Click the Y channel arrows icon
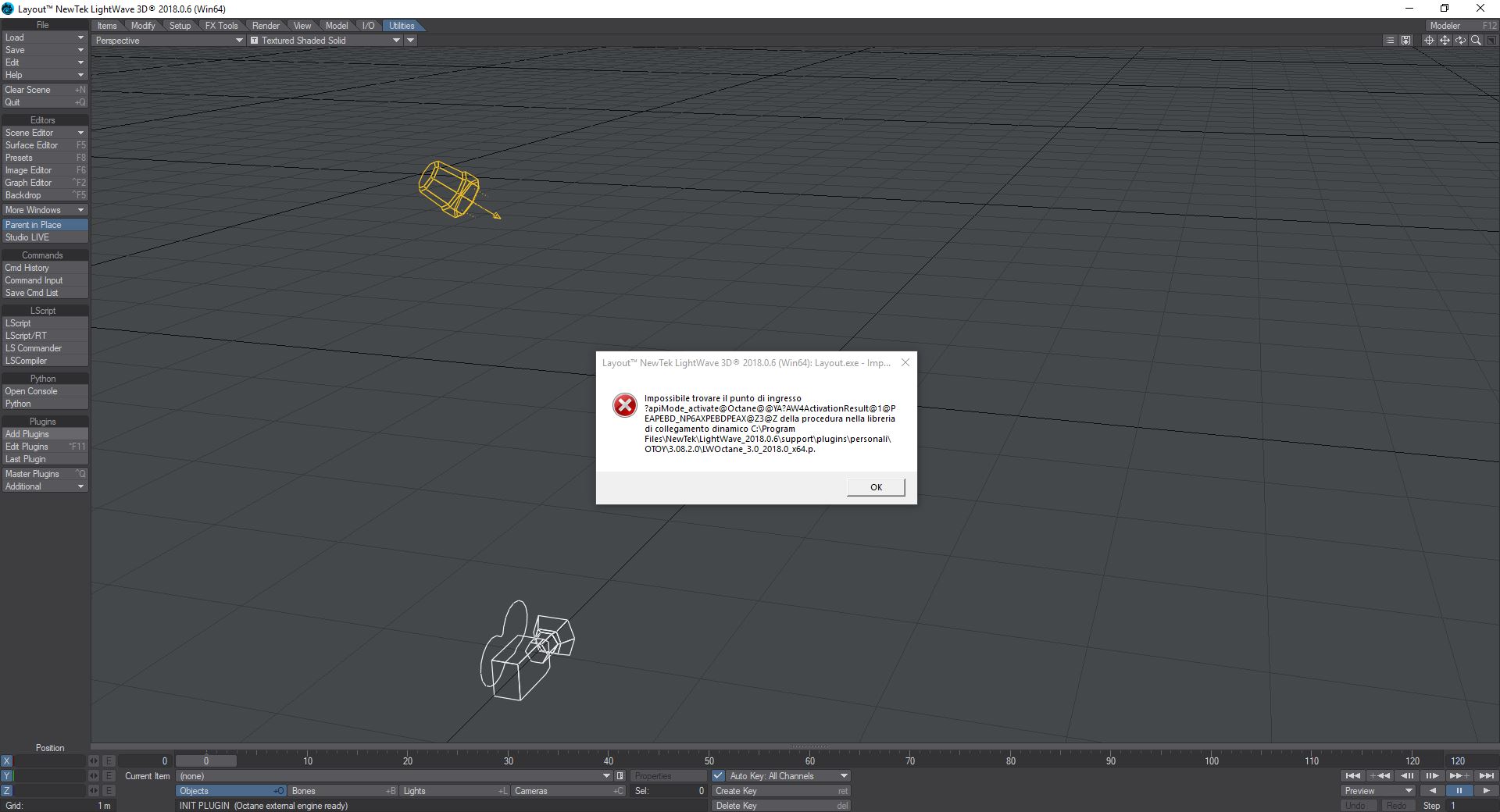The image size is (1500, 812). point(94,776)
